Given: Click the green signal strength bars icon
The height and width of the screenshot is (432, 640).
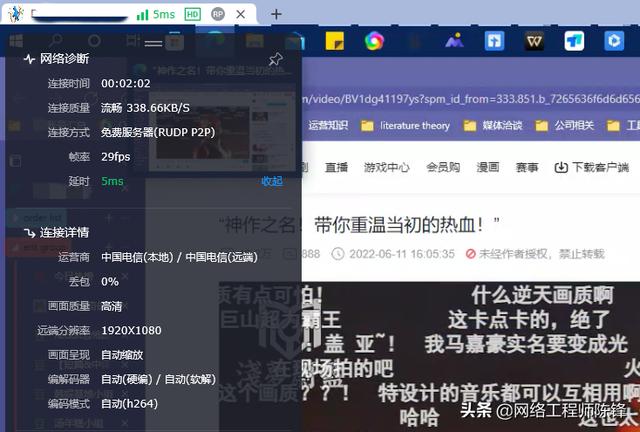Looking at the screenshot, I should coord(142,16).
